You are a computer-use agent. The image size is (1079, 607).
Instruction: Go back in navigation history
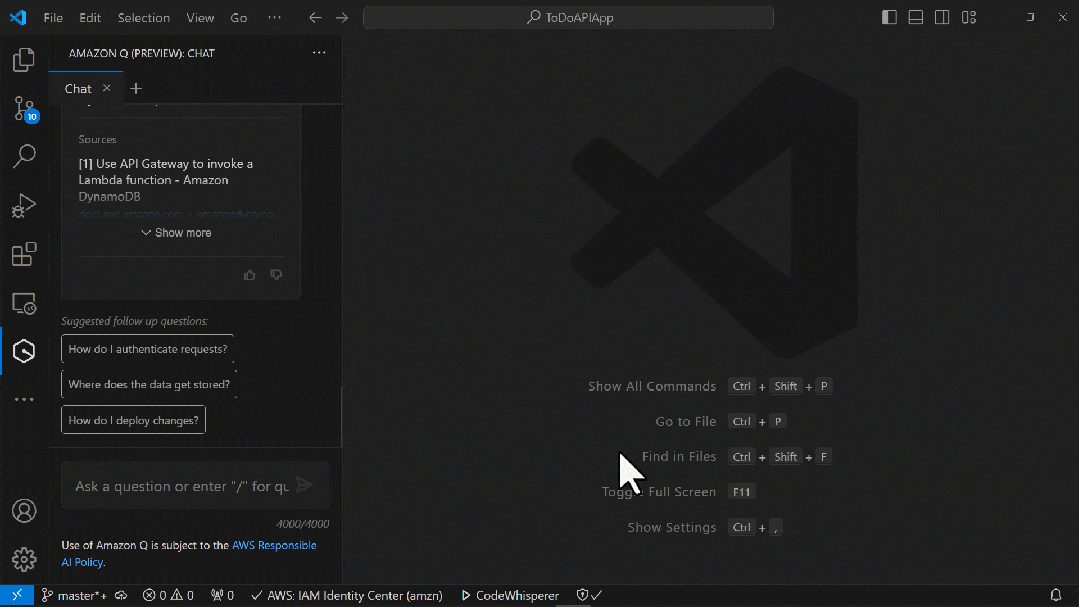315,17
